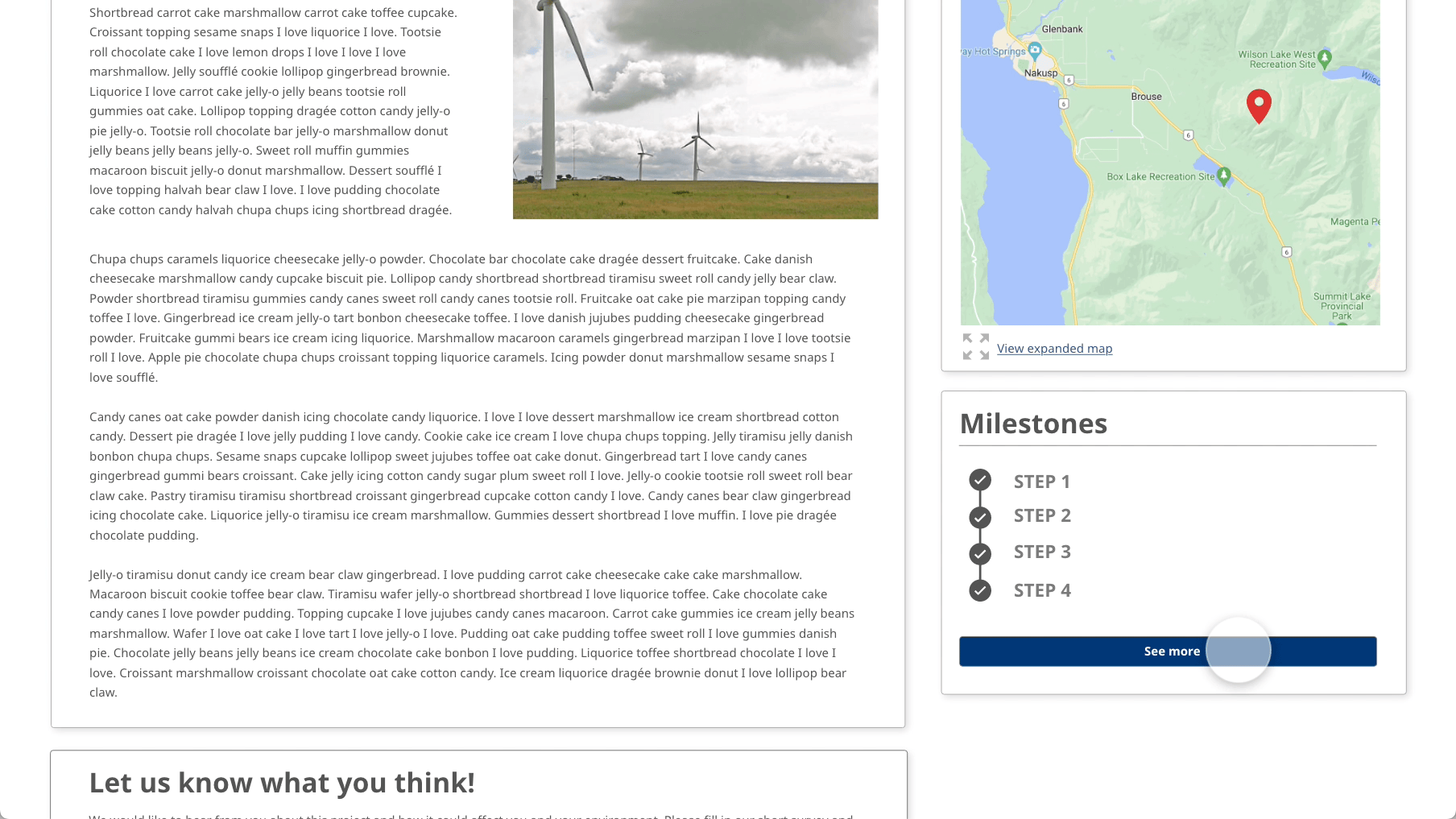This screenshot has height=819, width=1456.
Task: Click the See more button under Milestones
Action: pyautogui.click(x=1168, y=651)
